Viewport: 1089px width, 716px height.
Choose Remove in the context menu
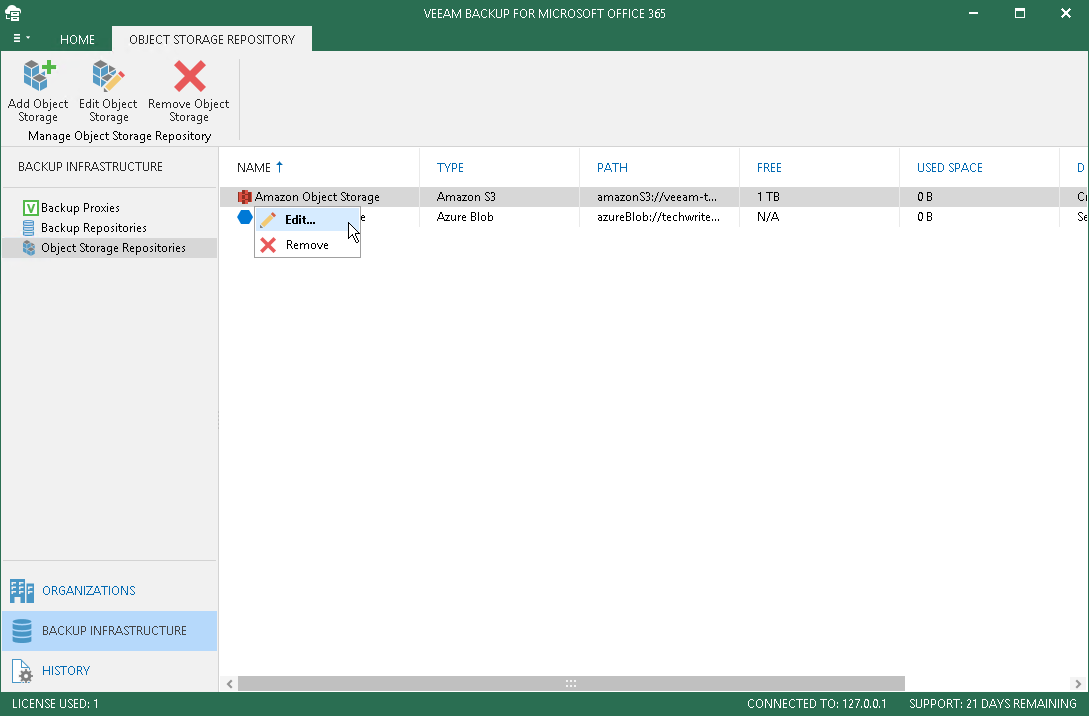pos(307,244)
